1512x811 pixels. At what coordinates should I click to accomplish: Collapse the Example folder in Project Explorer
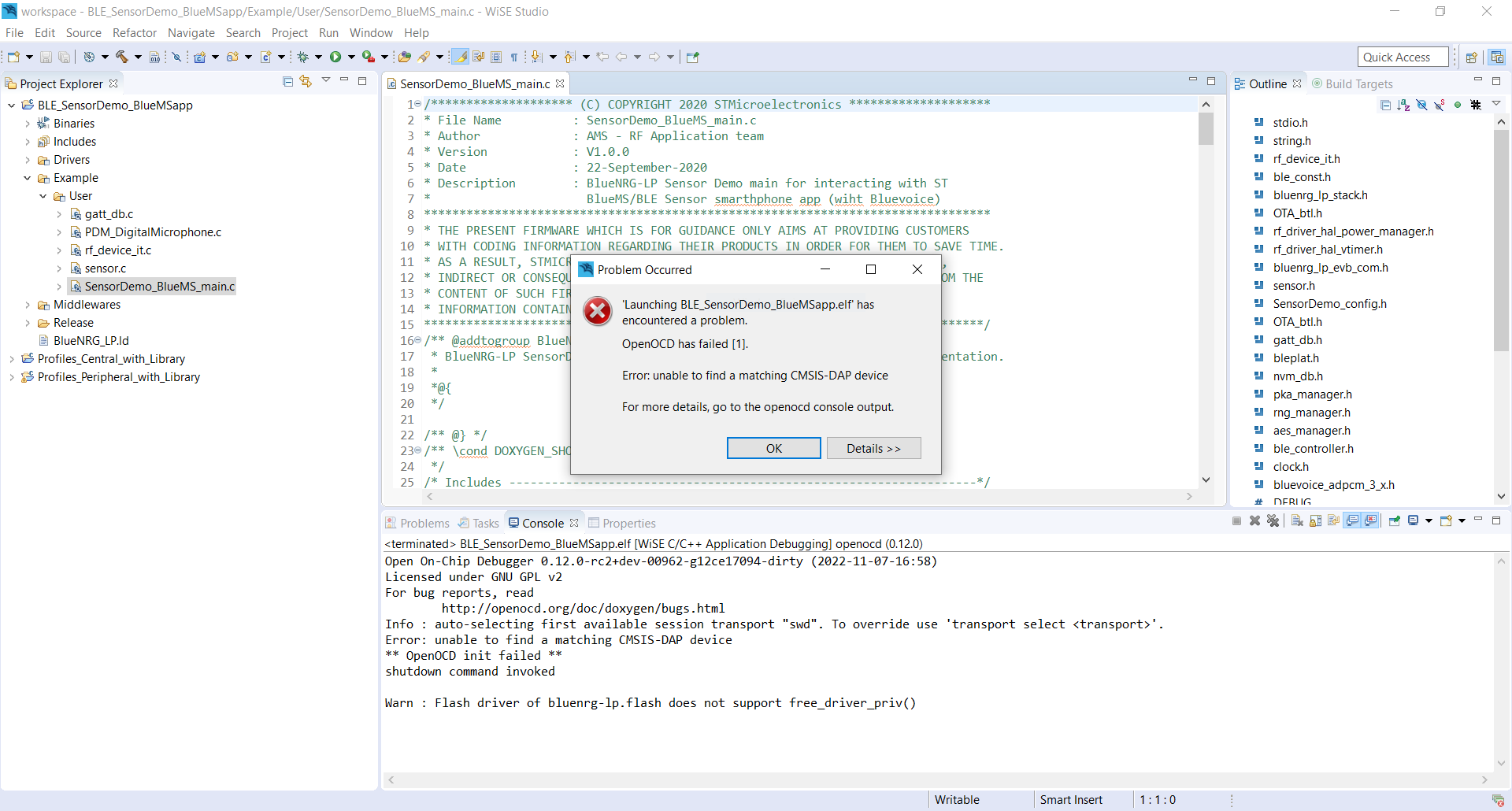[x=28, y=178]
